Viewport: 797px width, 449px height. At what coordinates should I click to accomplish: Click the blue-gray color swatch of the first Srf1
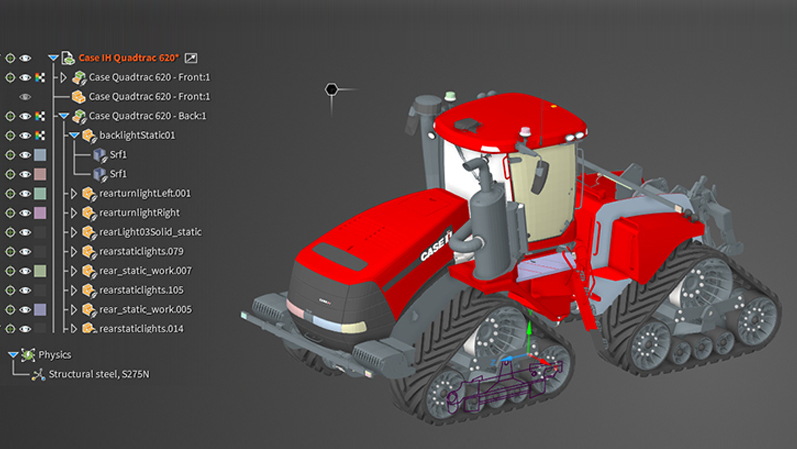click(x=40, y=155)
